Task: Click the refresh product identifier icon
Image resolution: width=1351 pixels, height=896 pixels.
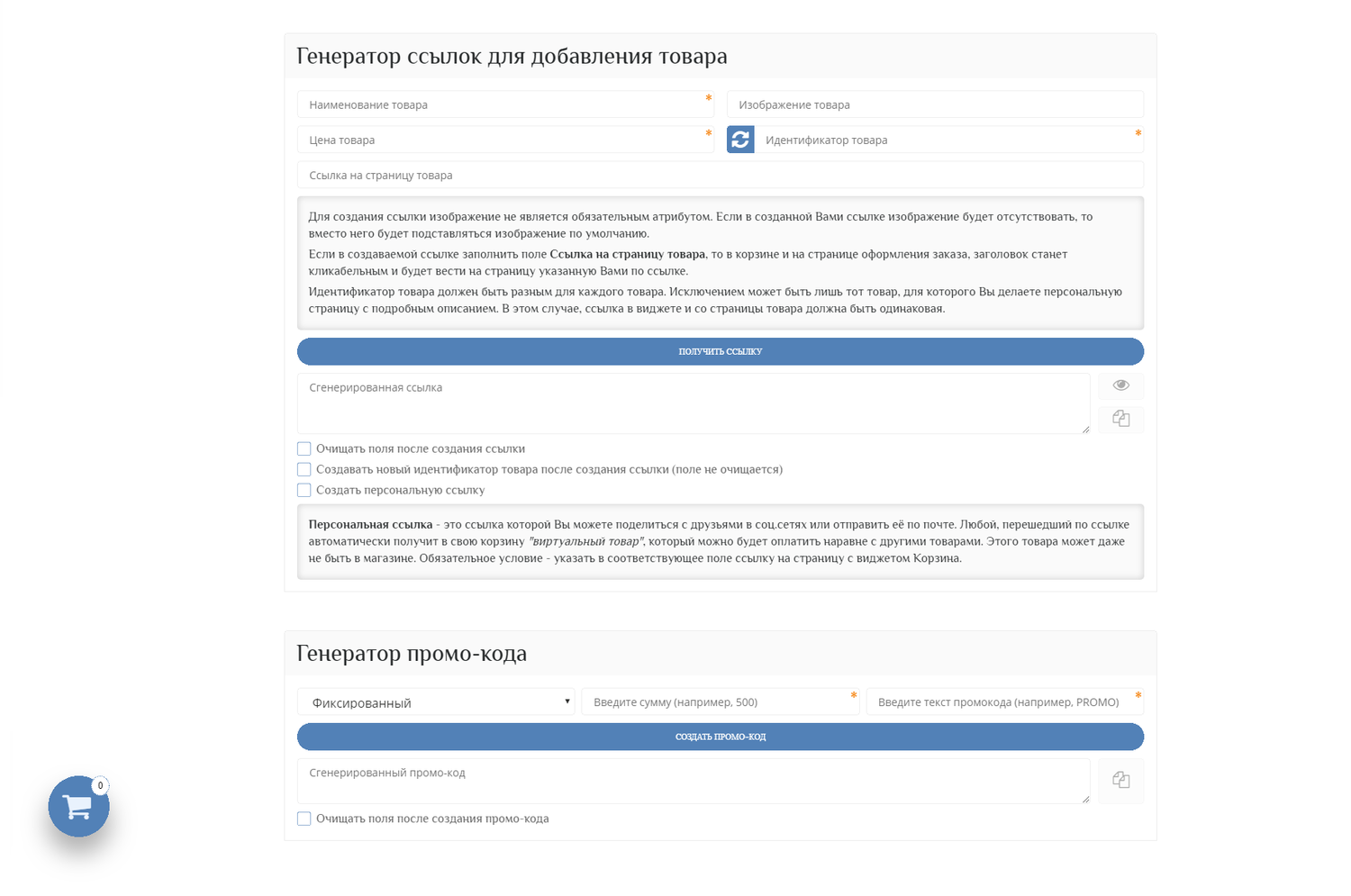Action: [740, 140]
